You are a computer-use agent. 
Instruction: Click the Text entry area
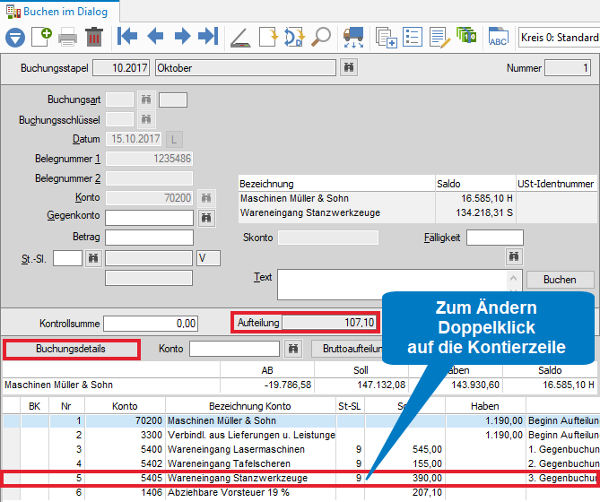pos(392,284)
